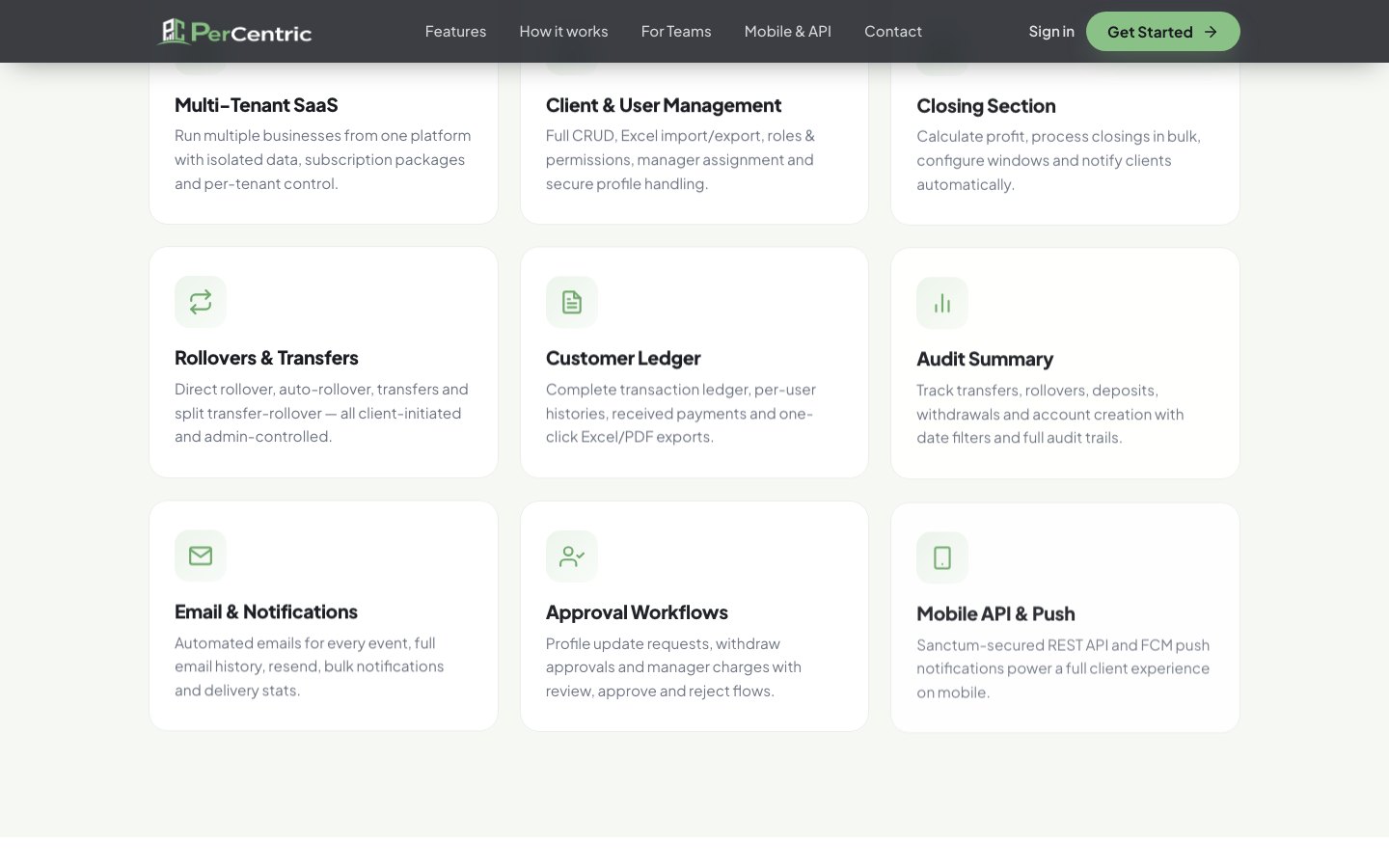Image resolution: width=1389 pixels, height=868 pixels.
Task: Open the Features nav item
Action: (x=455, y=32)
